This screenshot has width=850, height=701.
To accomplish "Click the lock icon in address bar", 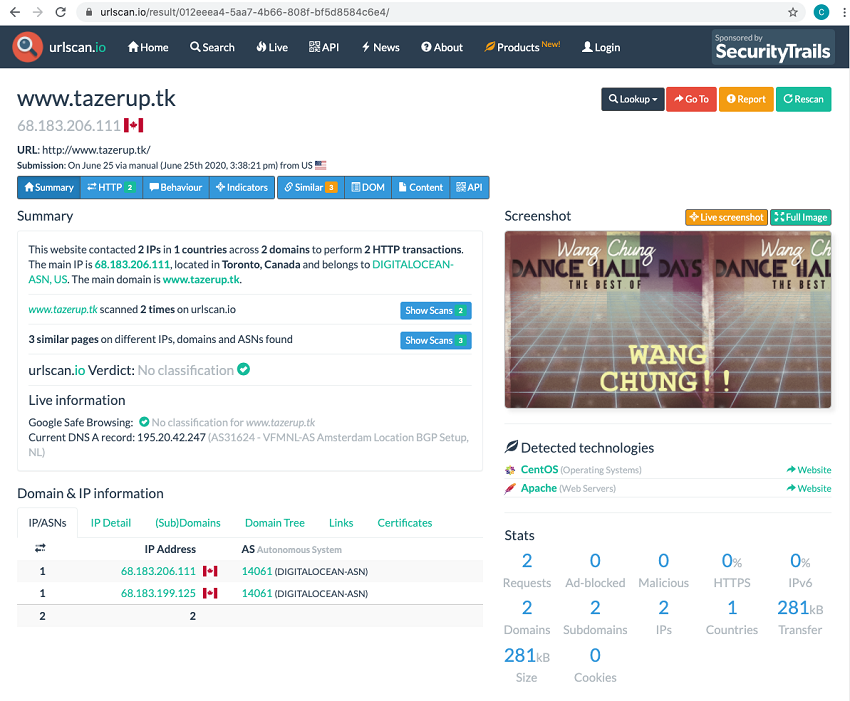I will click(89, 12).
